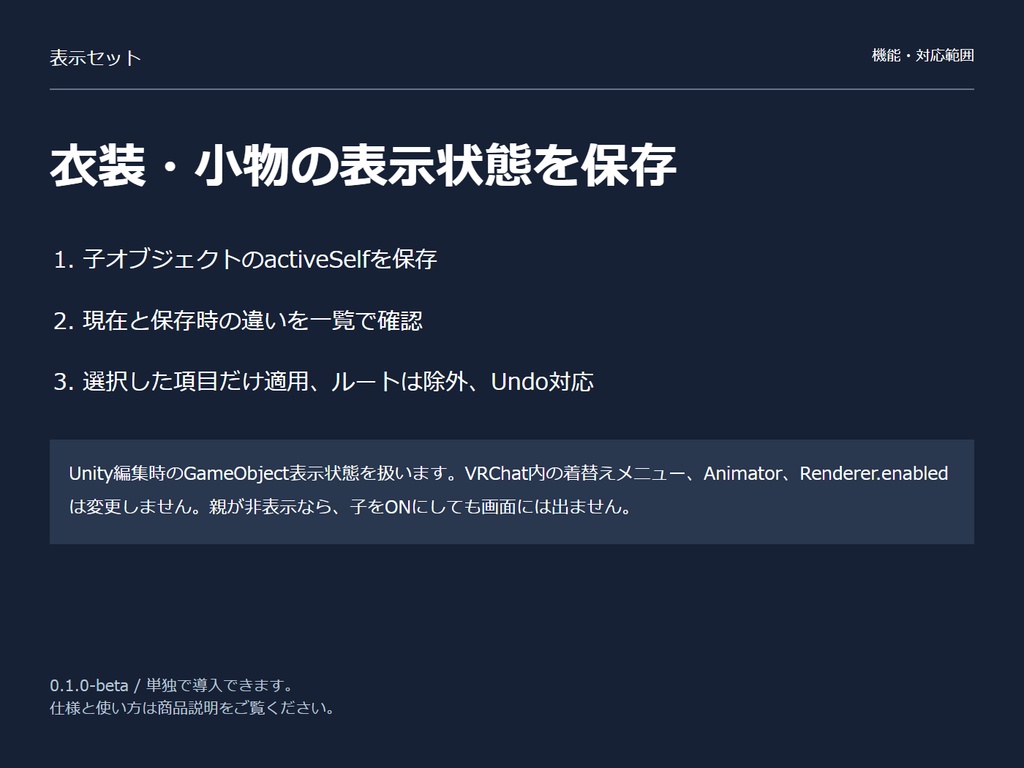
Task: Click the footer text '0.1.0-beta / 単独で導入できます。'
Action: 172,685
